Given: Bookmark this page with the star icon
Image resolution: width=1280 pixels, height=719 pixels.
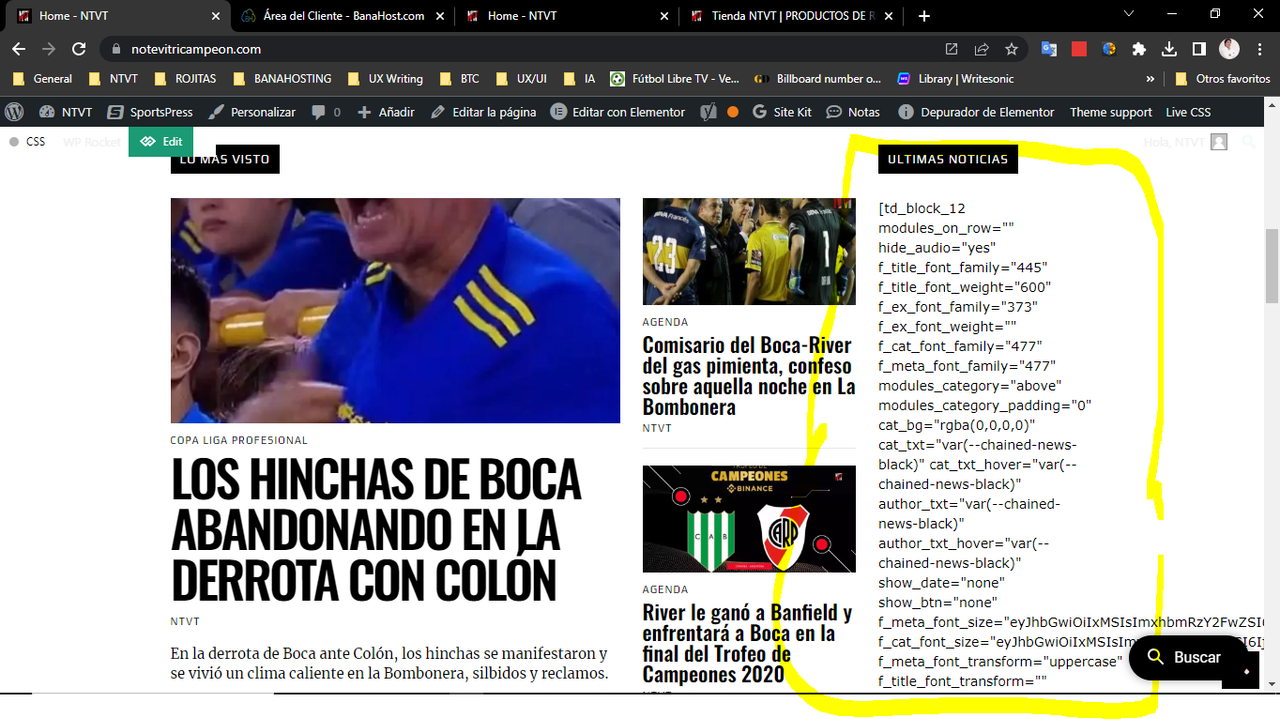Looking at the screenshot, I should click(1011, 49).
